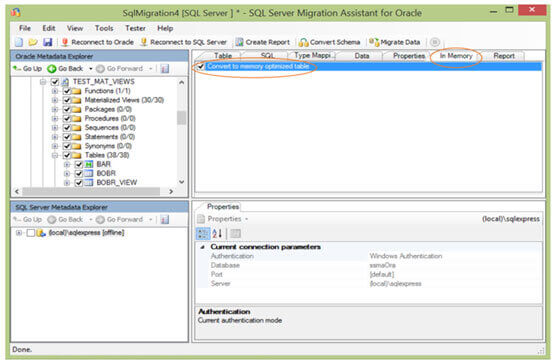The image size is (554, 363).
Task: Reconnect to SQL Server
Action: (184, 42)
